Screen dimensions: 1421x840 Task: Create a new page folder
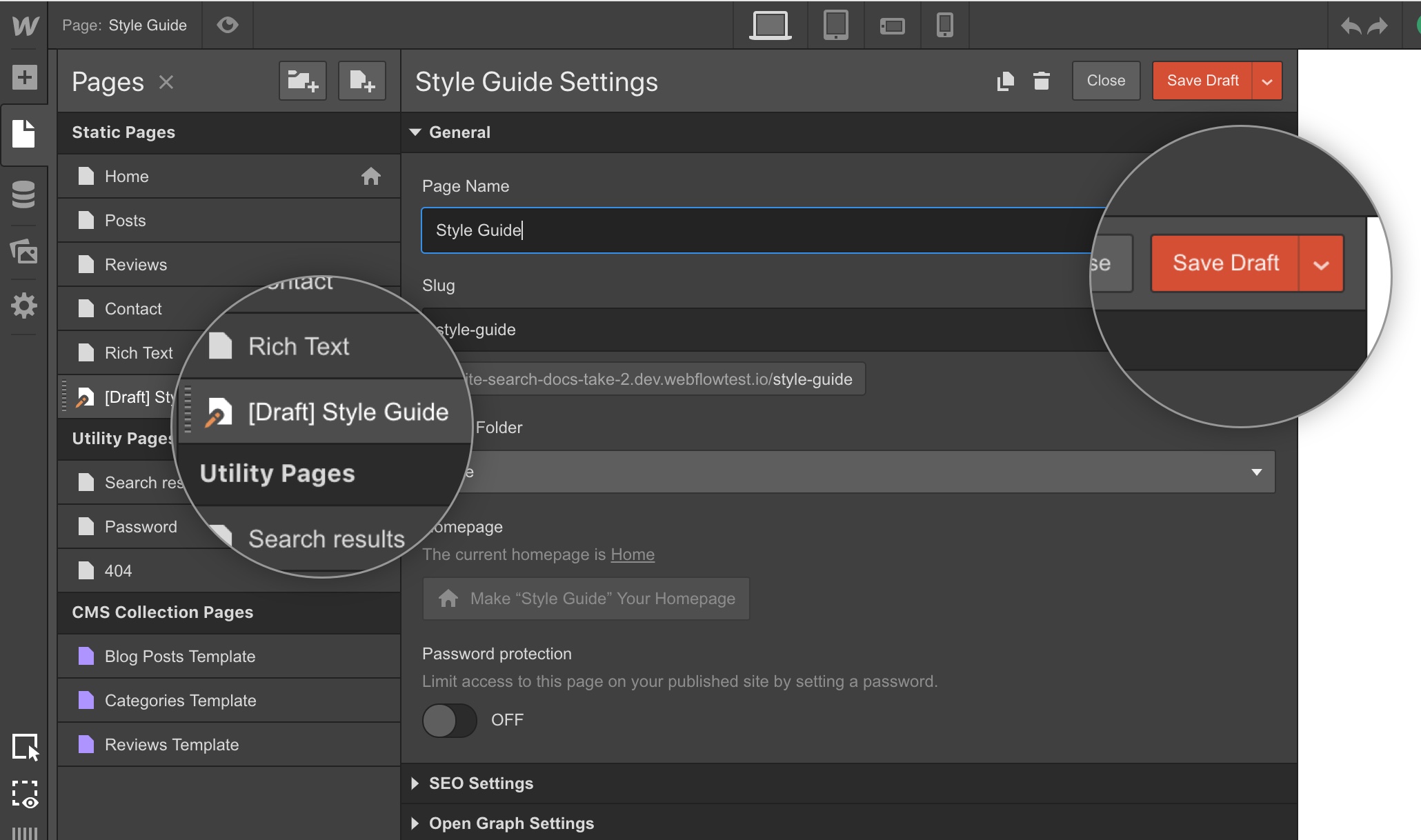(x=302, y=81)
